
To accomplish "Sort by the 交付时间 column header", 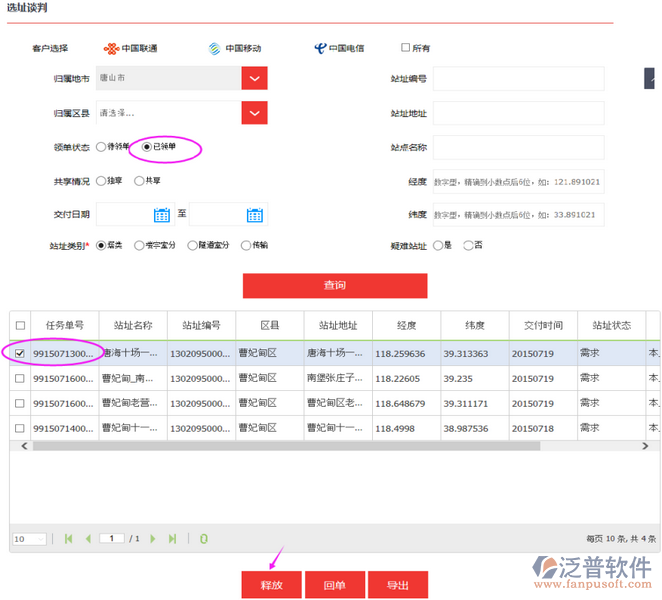I will point(543,325).
